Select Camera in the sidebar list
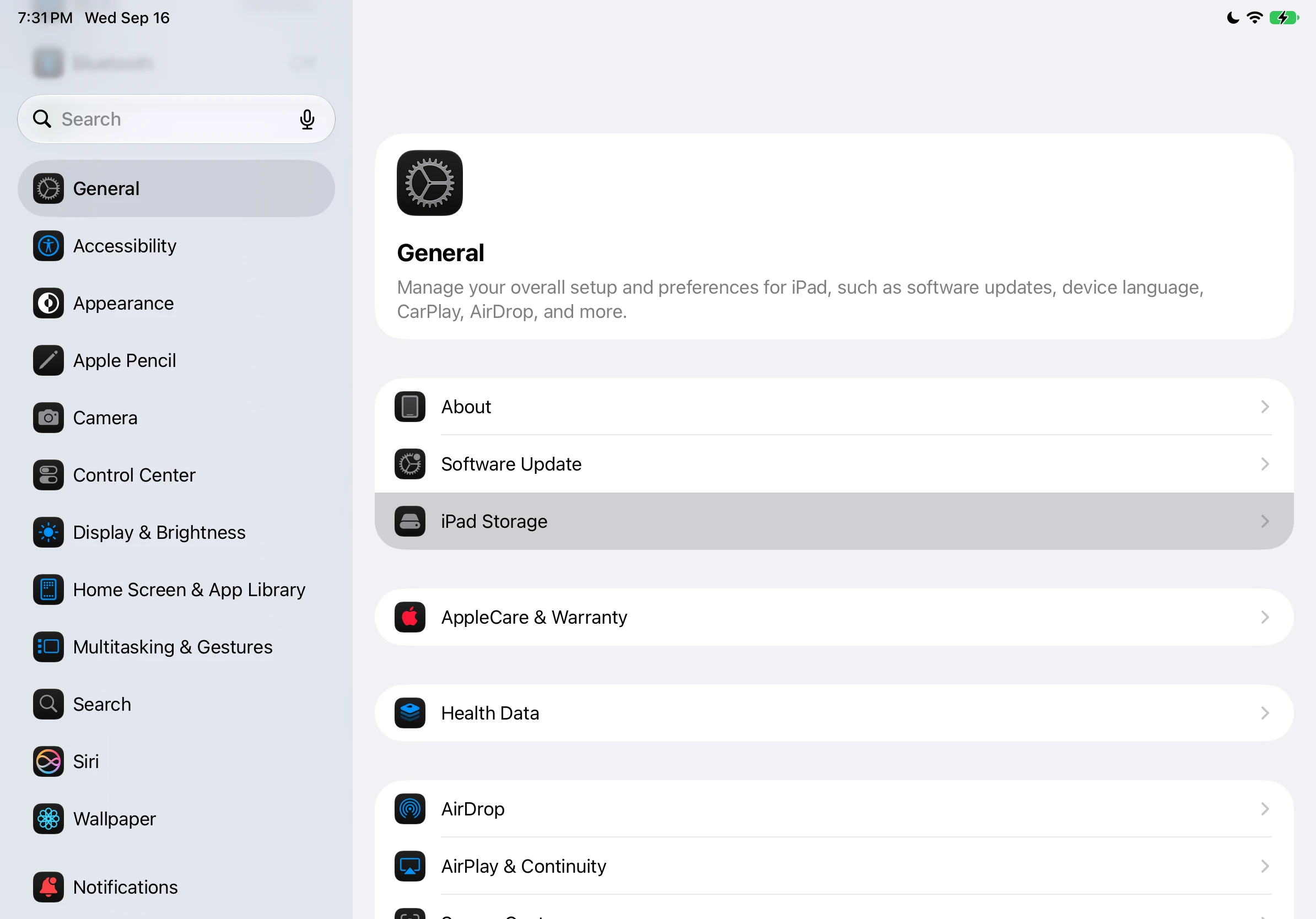The height and width of the screenshot is (919, 1316). pyautogui.click(x=176, y=418)
